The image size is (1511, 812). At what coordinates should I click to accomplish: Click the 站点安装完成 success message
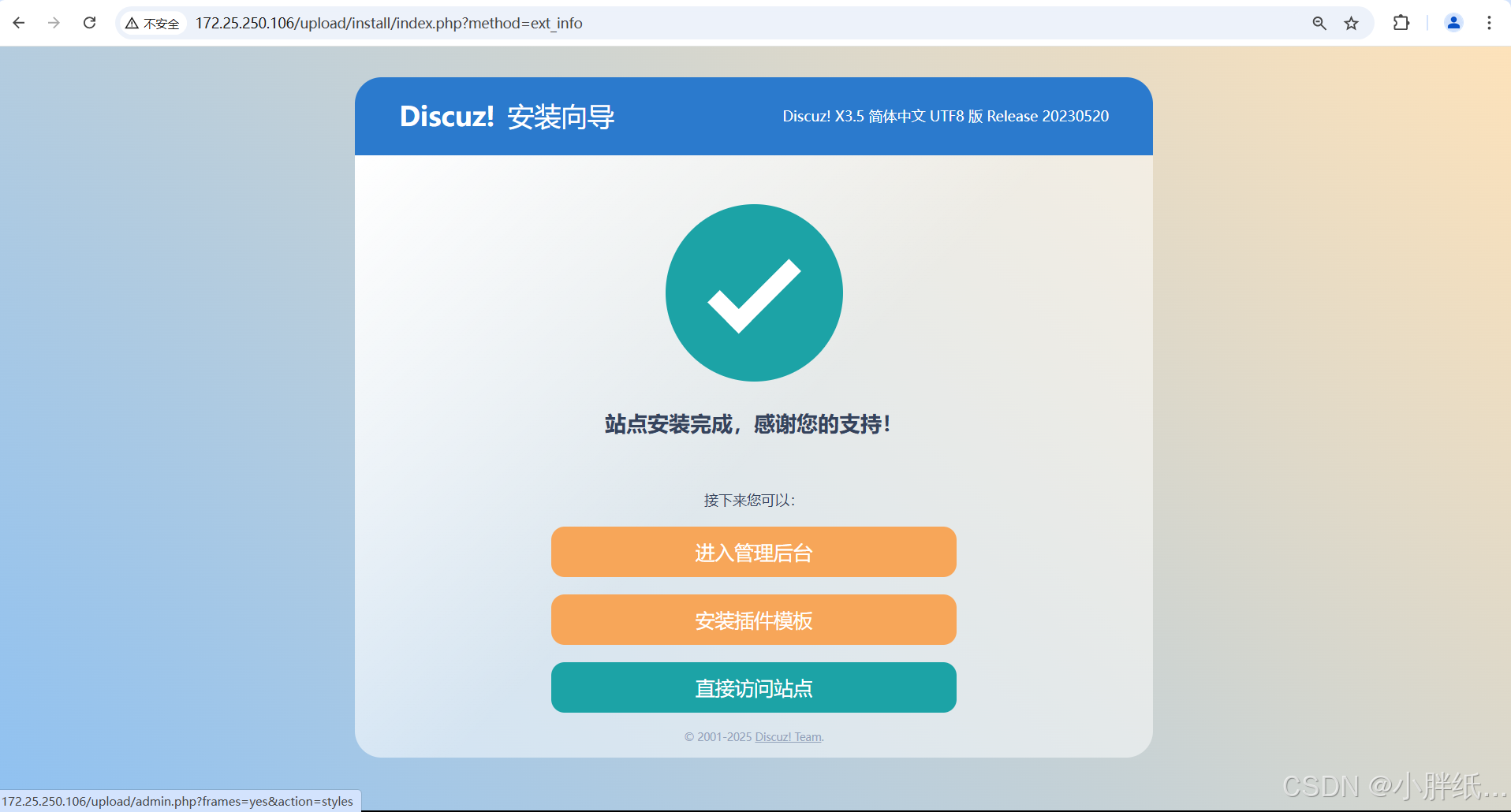[748, 424]
